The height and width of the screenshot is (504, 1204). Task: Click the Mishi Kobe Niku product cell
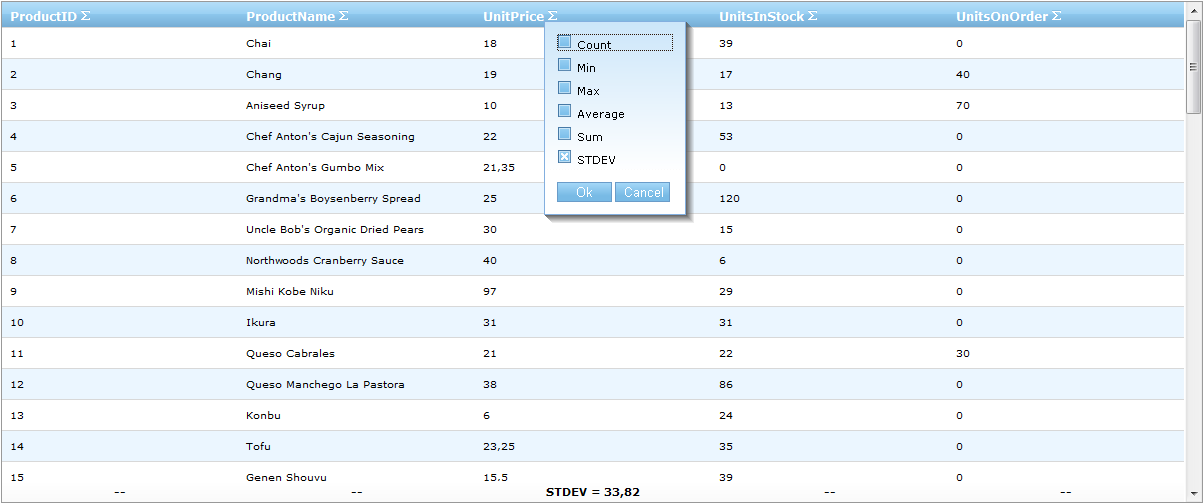tap(290, 292)
